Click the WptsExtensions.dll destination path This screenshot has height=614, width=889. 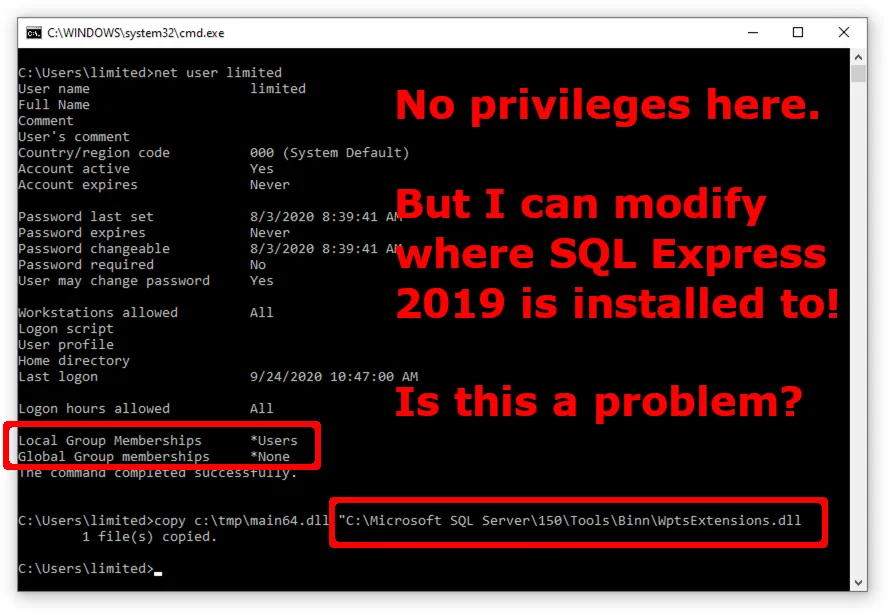(570, 520)
